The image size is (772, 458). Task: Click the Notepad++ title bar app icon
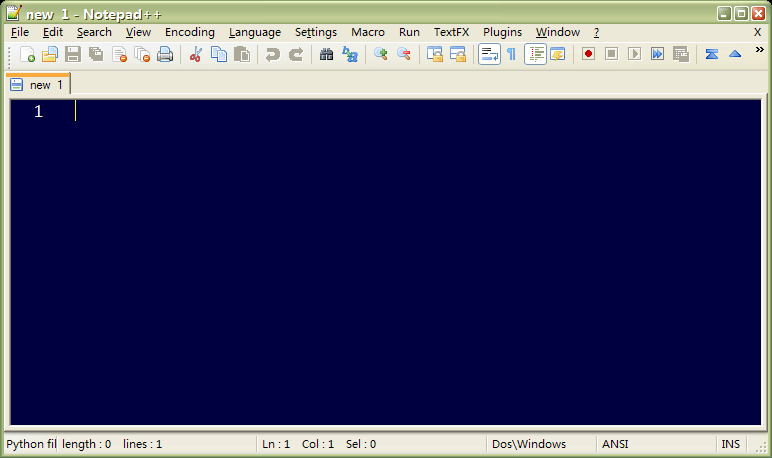pyautogui.click(x=14, y=13)
